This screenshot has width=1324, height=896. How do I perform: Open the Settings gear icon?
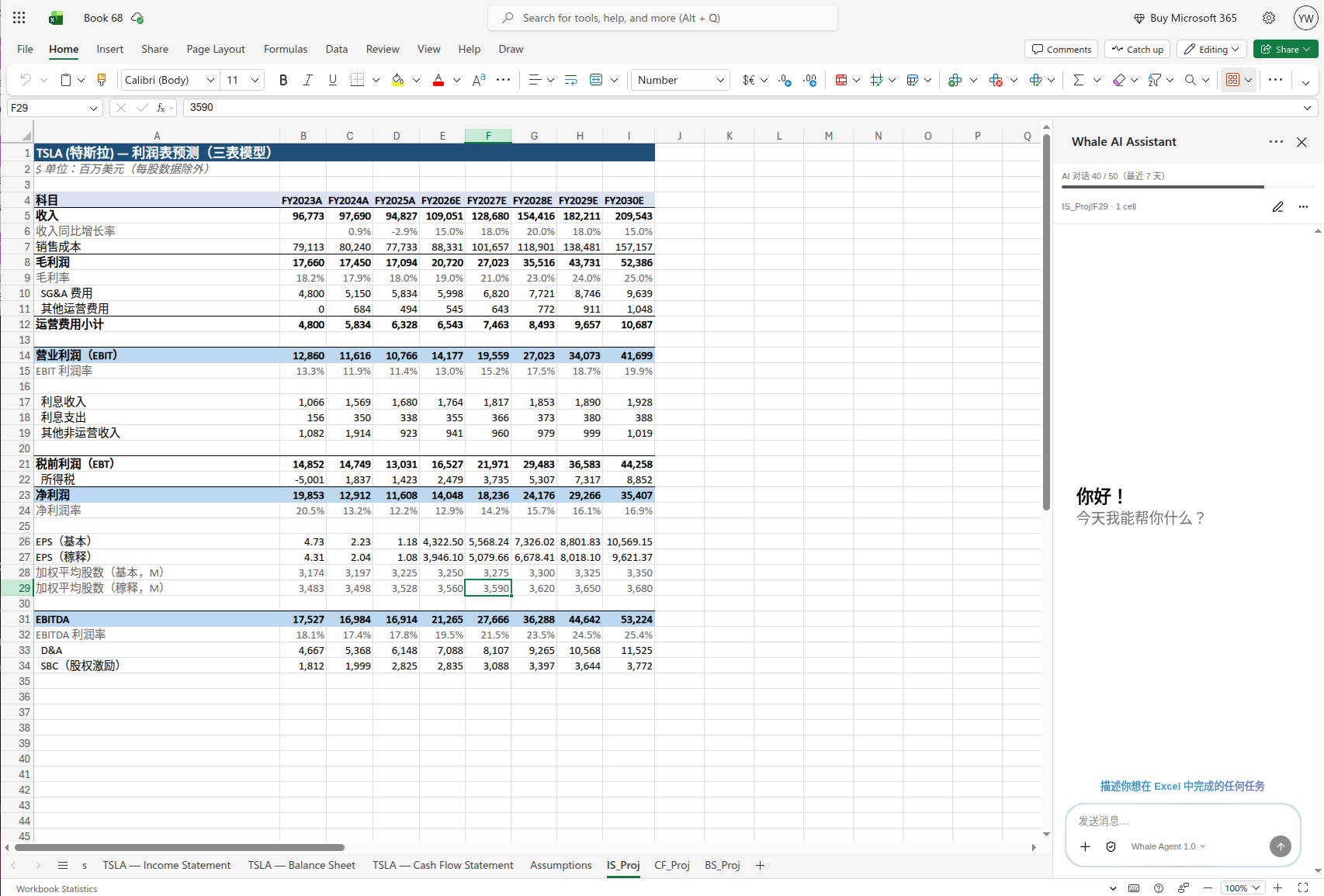click(x=1269, y=18)
